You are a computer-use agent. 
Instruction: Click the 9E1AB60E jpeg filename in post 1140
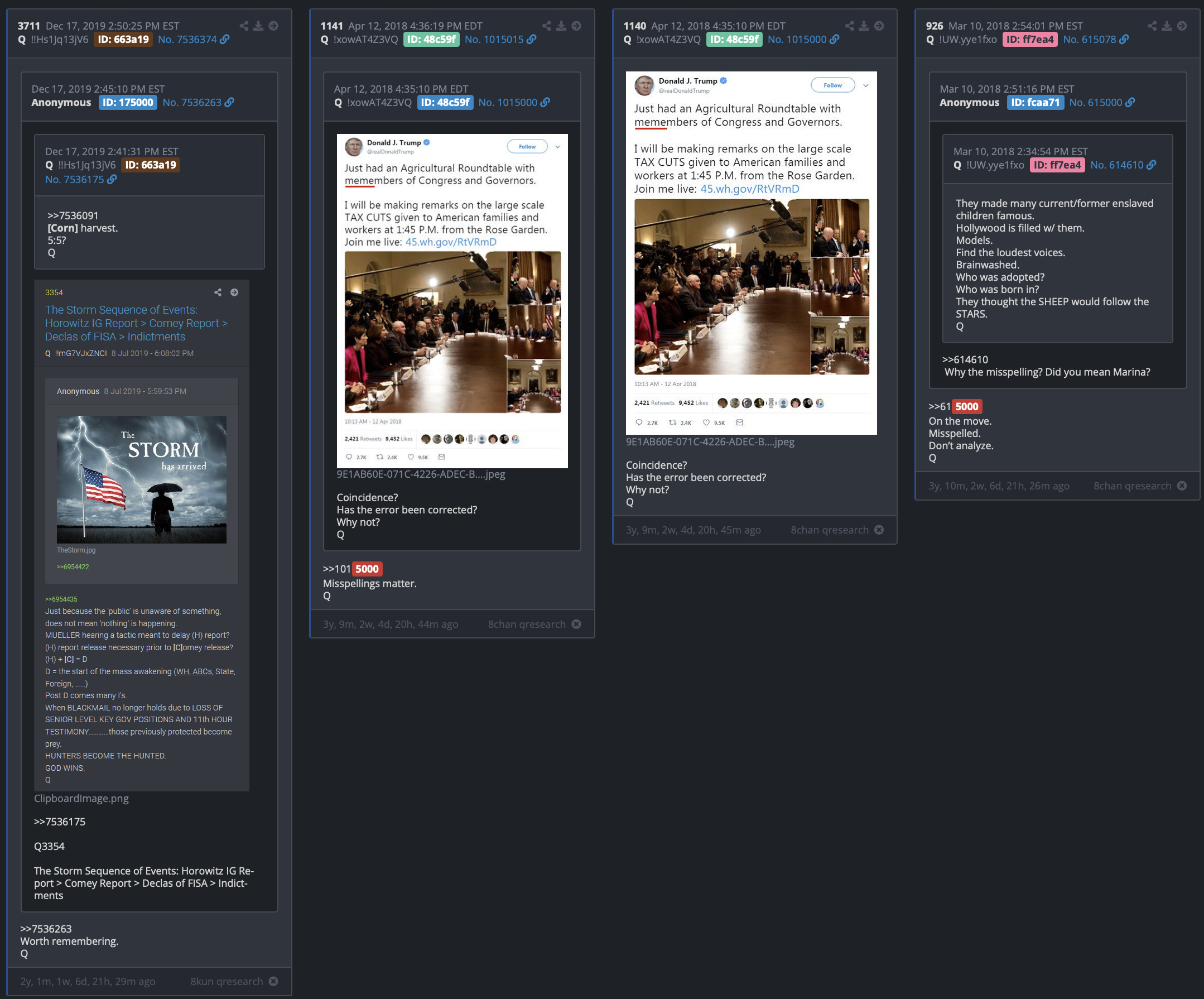(x=710, y=441)
